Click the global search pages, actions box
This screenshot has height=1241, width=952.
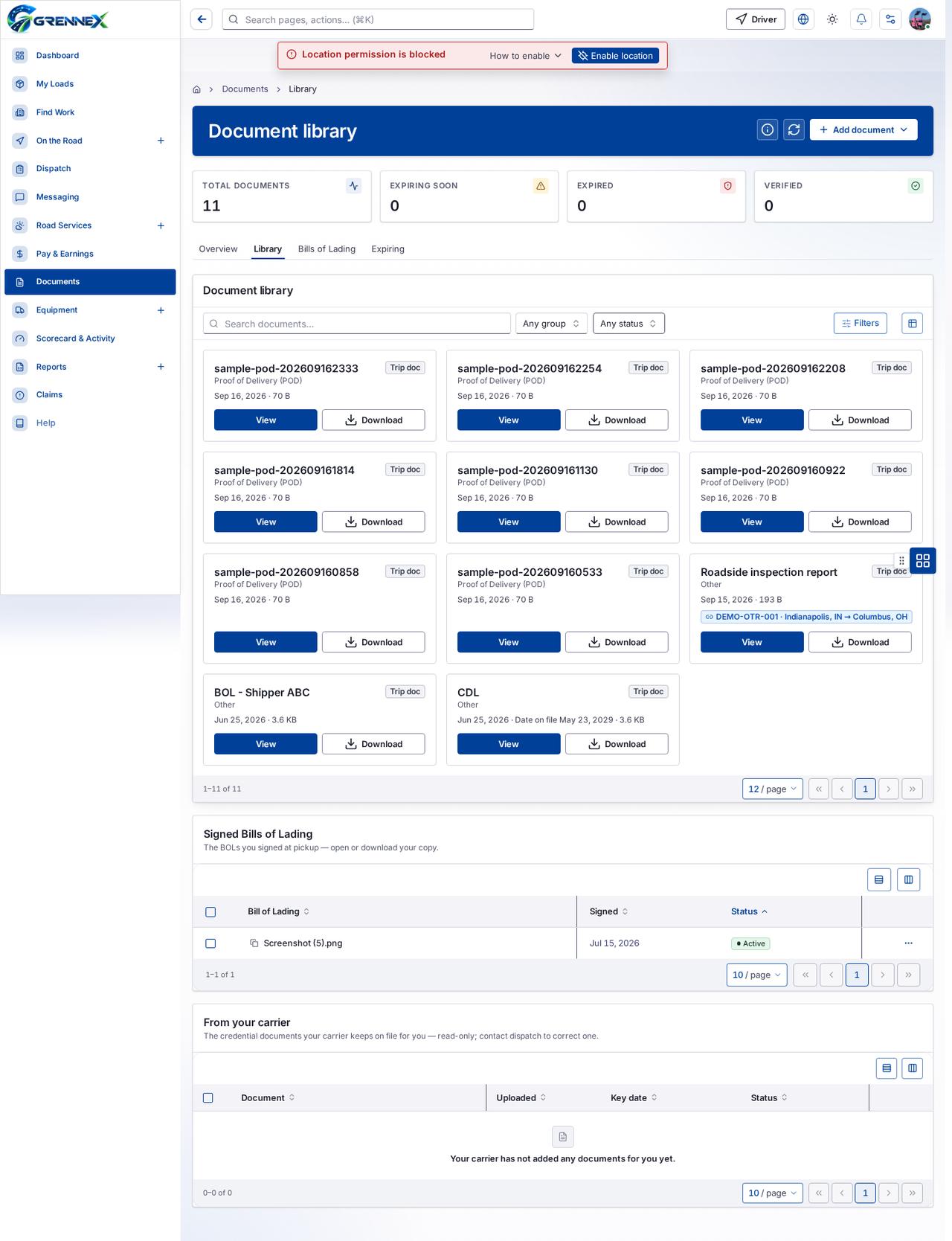(x=378, y=19)
